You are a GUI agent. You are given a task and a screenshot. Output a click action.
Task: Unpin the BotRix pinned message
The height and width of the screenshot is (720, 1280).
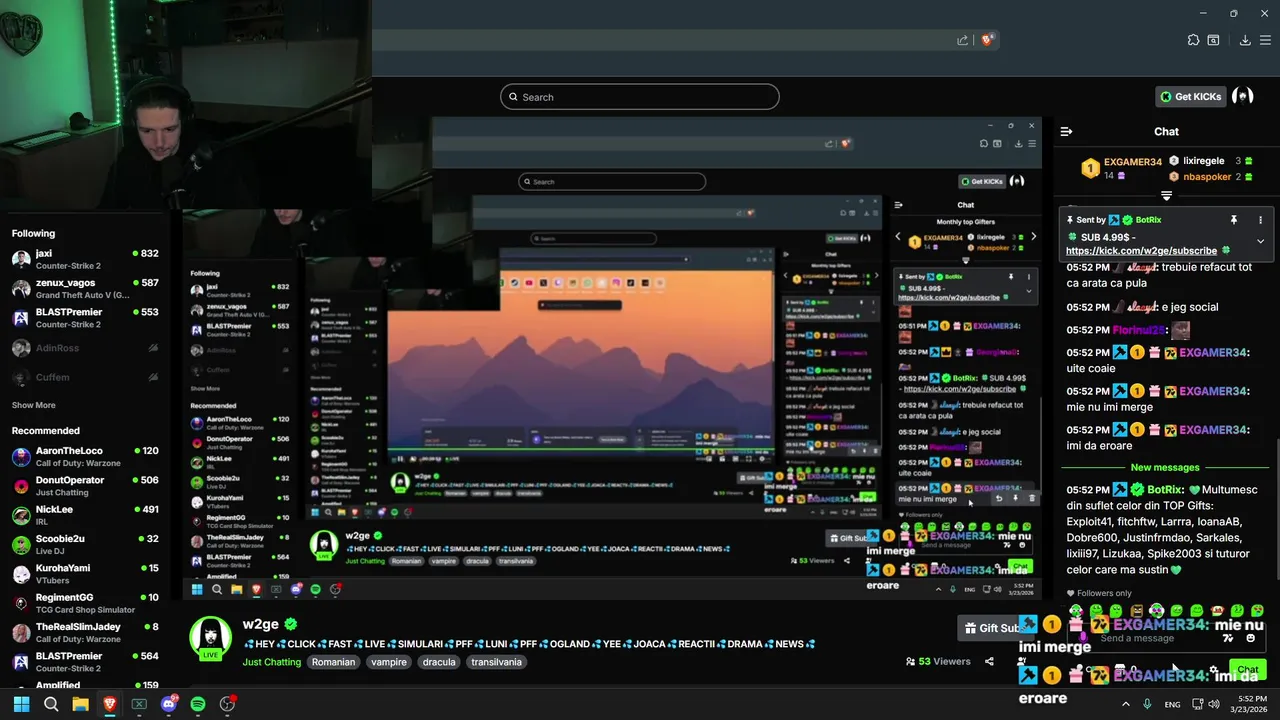click(1234, 220)
